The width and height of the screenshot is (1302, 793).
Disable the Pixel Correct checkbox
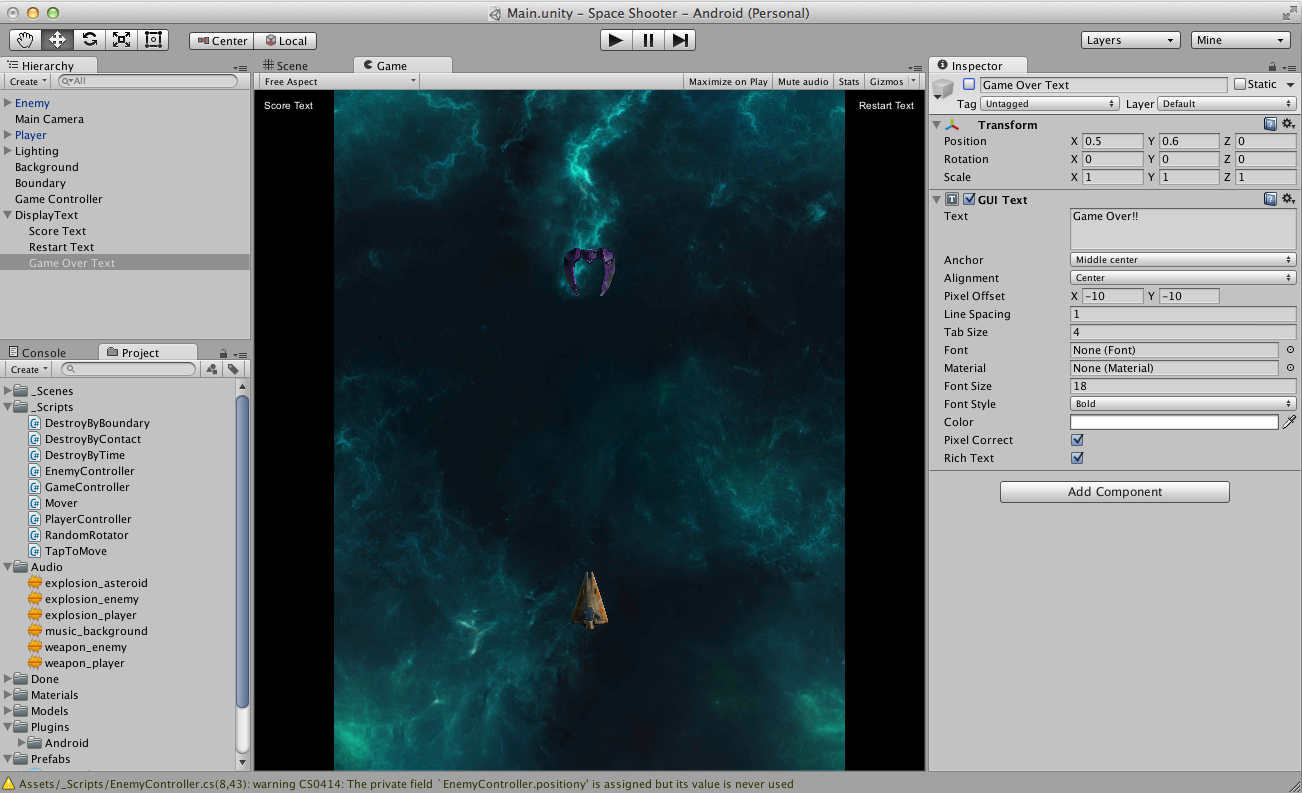tap(1077, 440)
